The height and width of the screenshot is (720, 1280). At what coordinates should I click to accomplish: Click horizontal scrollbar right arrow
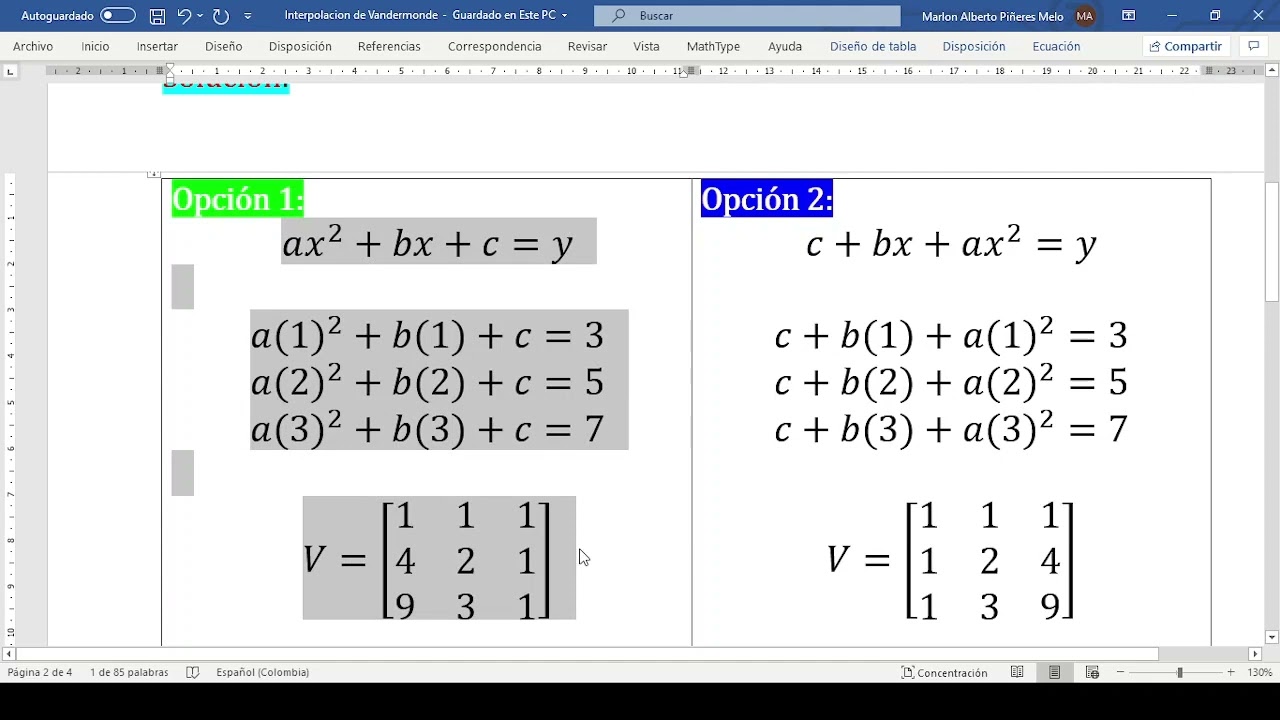[1255, 654]
